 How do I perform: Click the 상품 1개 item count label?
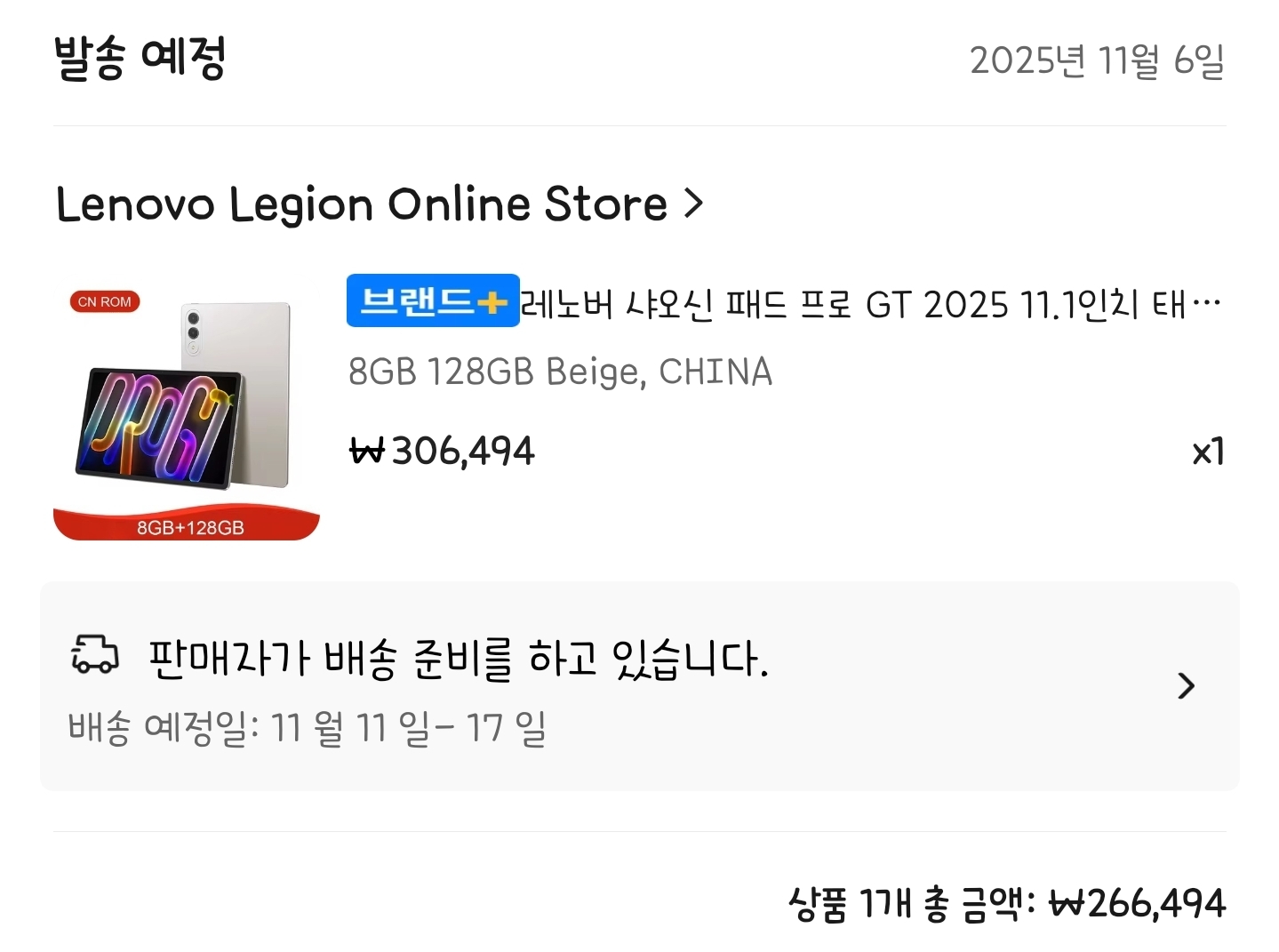pos(851,904)
